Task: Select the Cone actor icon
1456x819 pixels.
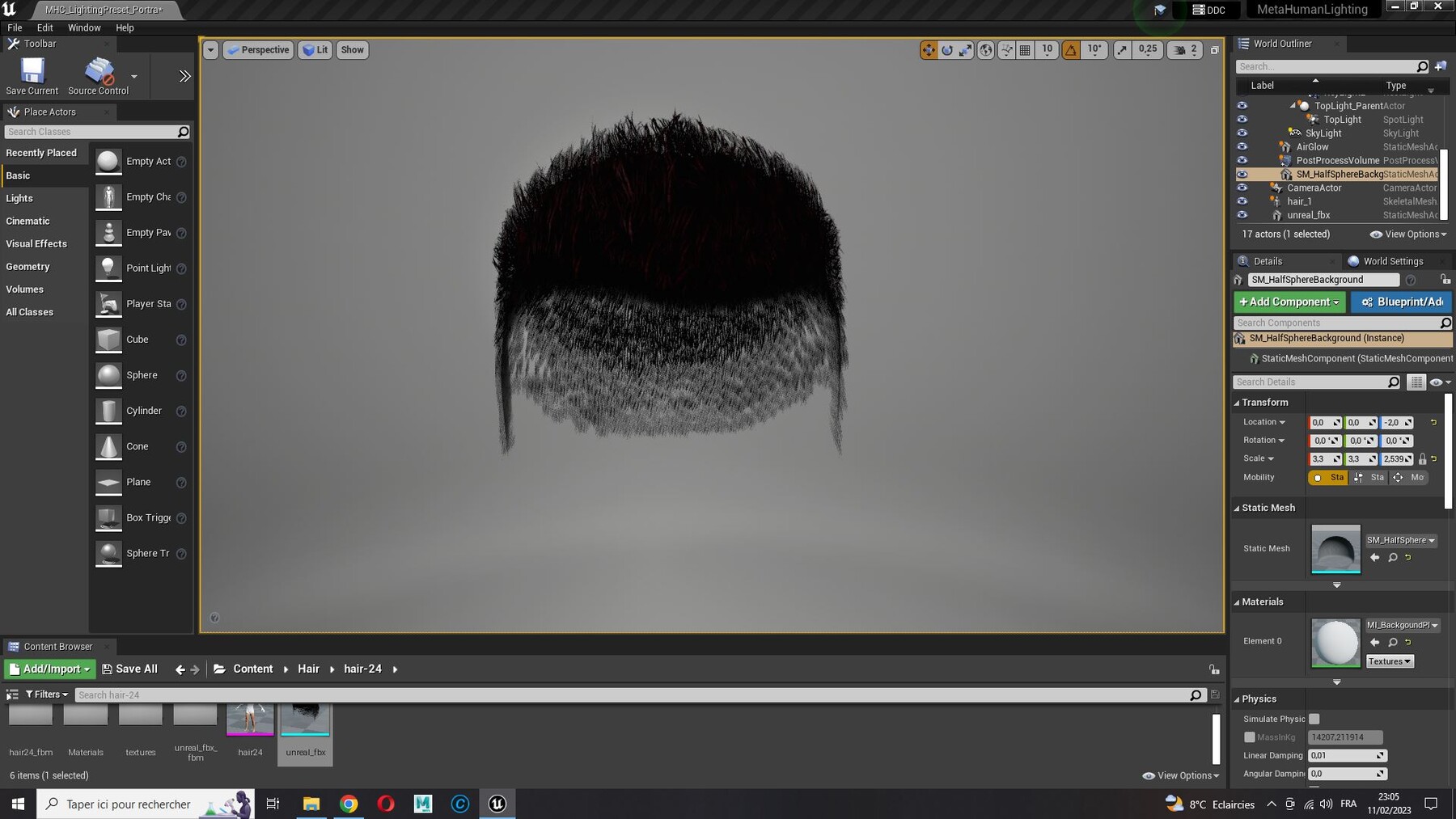Action: (108, 446)
